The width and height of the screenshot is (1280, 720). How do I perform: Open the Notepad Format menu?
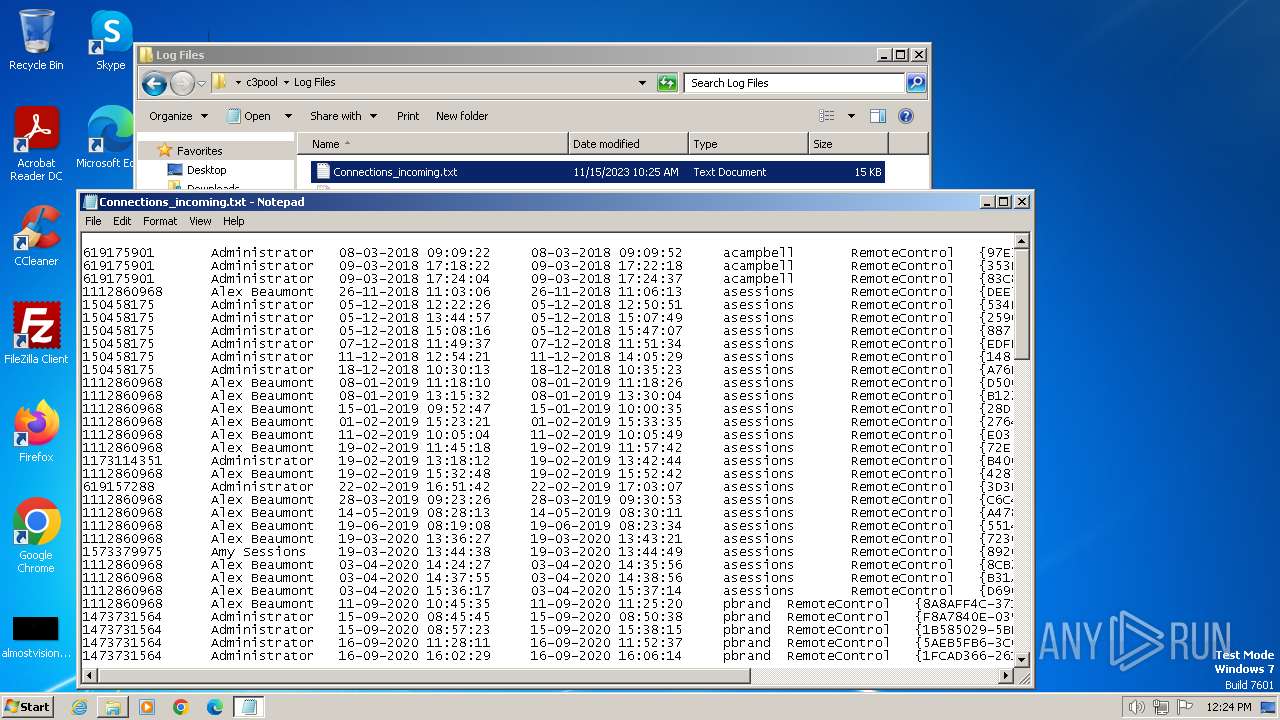(x=160, y=221)
